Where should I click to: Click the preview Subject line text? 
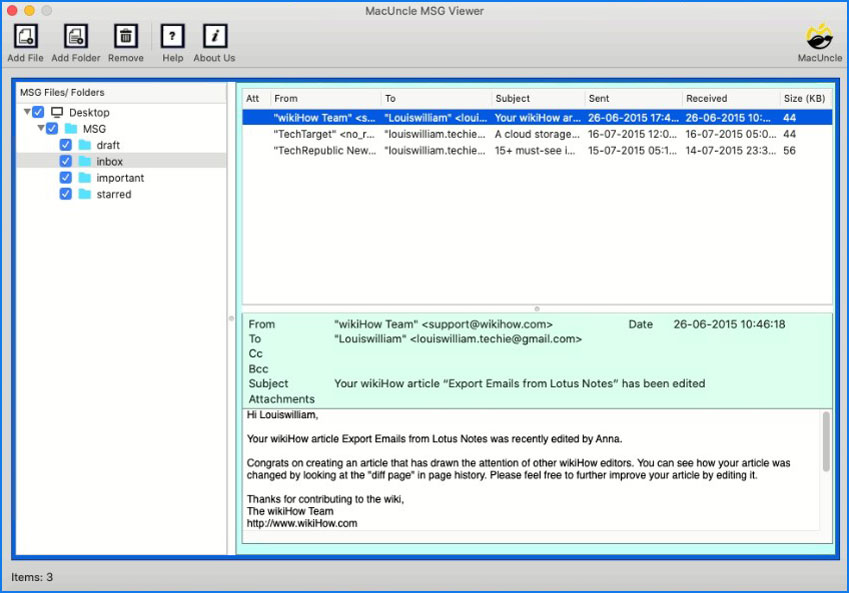pyautogui.click(x=520, y=383)
